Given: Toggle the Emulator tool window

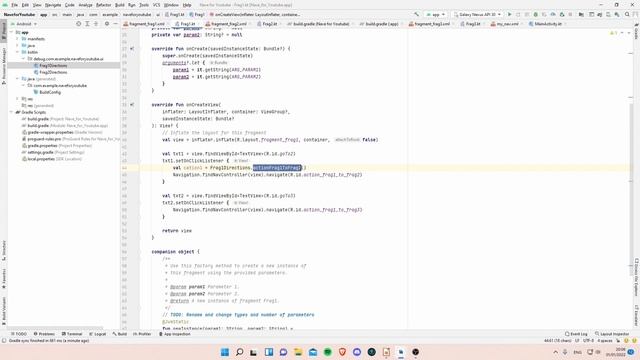Looking at the screenshot, I should click(x=636, y=315).
